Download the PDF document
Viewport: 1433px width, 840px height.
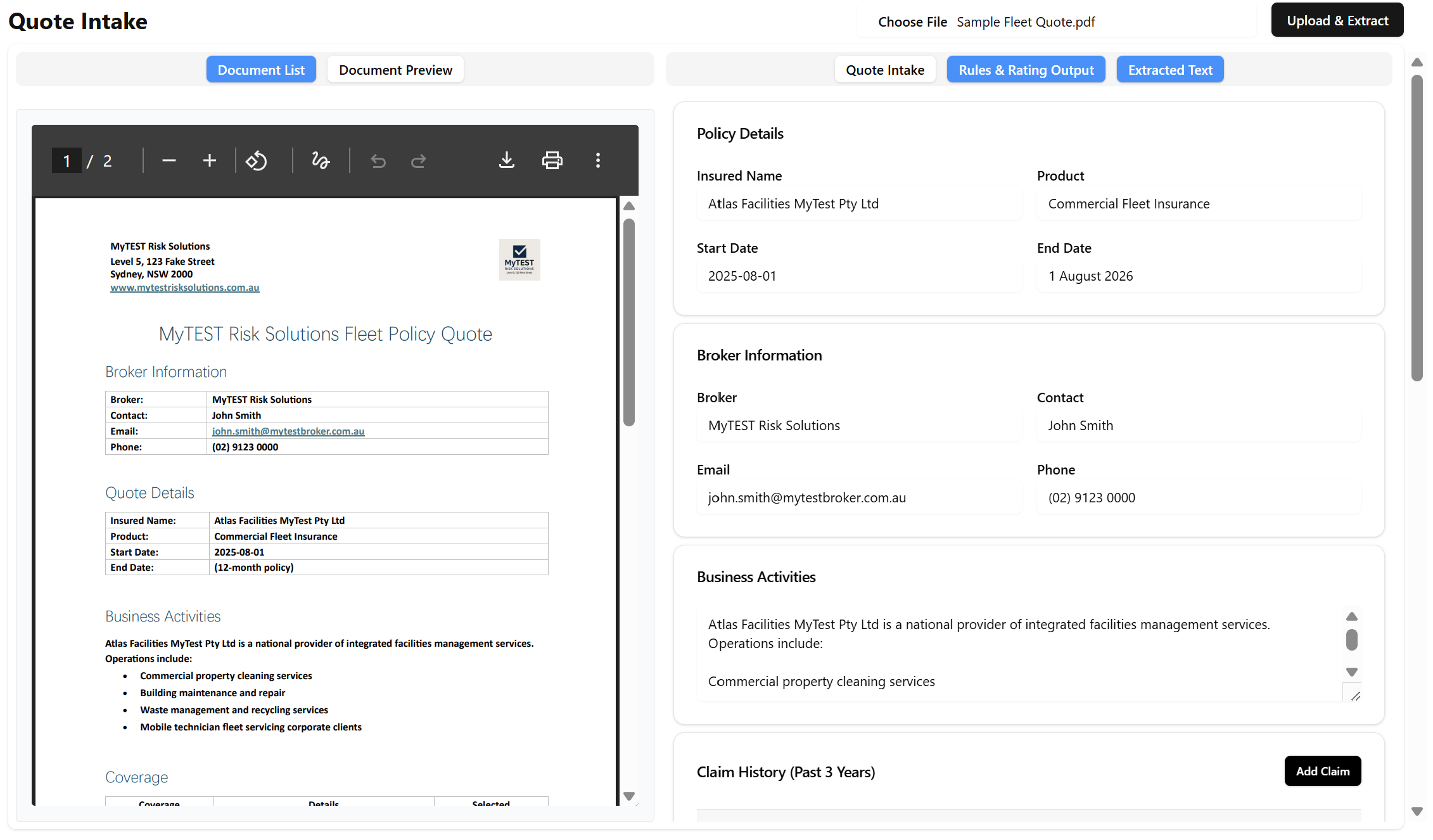tap(507, 161)
